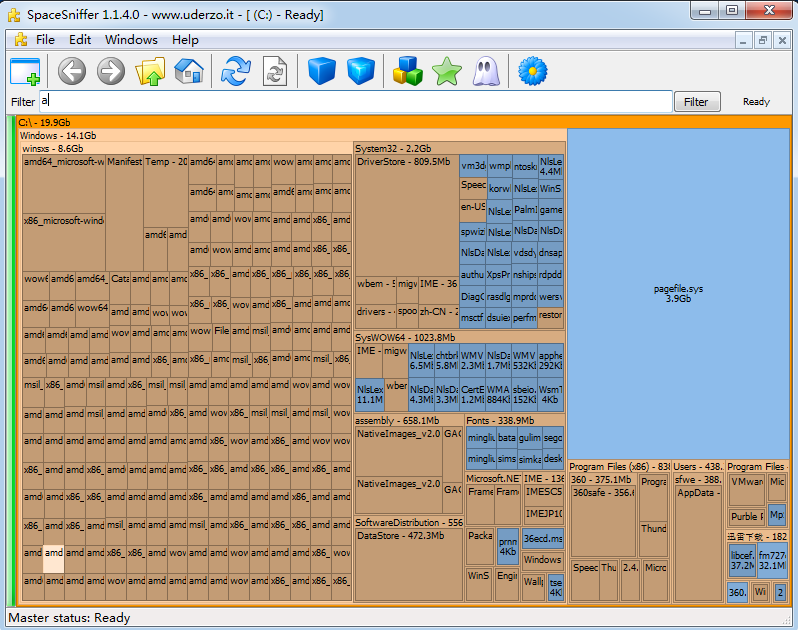The height and width of the screenshot is (630, 798).
Task: Select the DriverStore folder block
Action: 405,220
